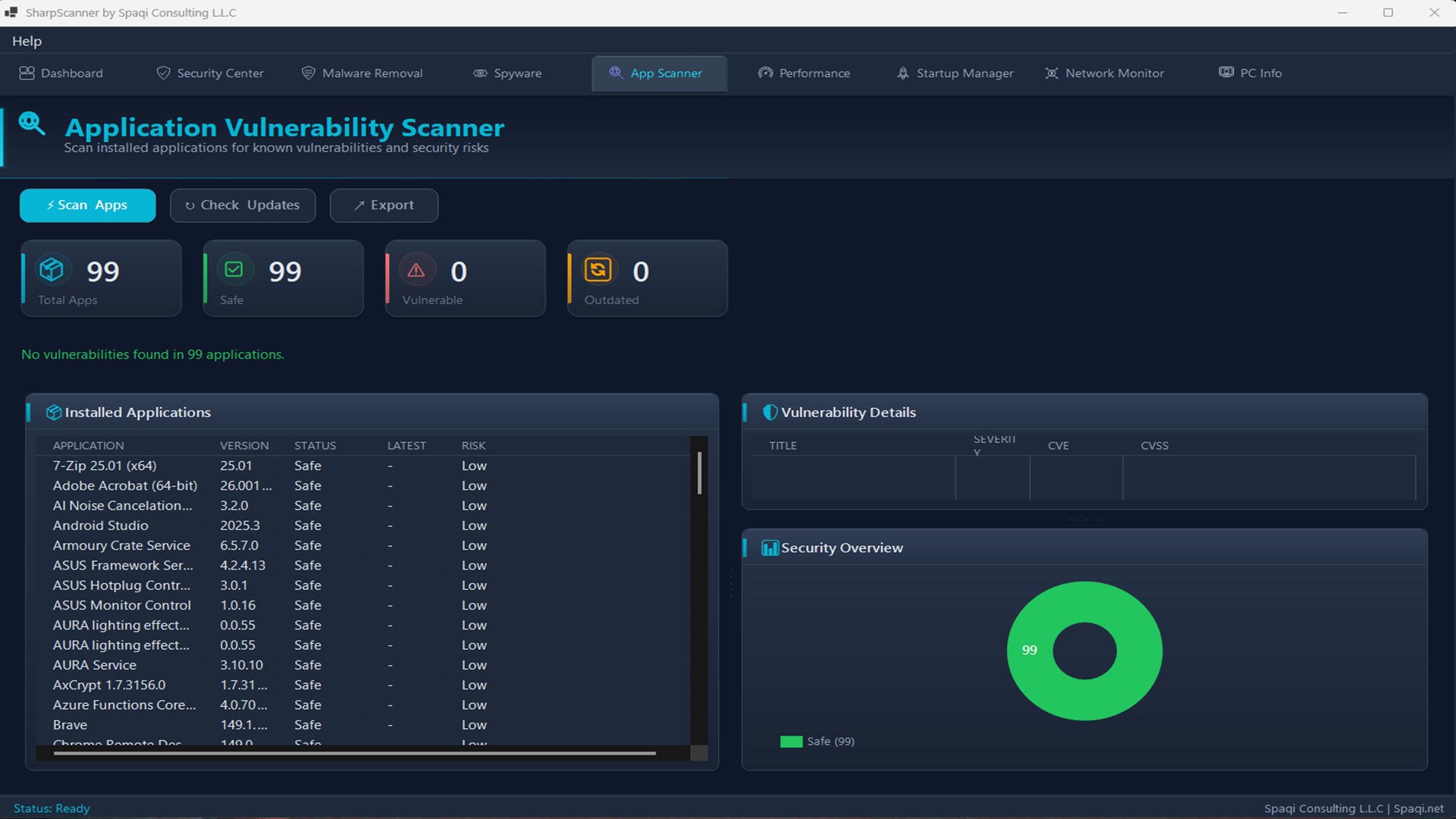1456x819 pixels.
Task: Click the Outdated refresh icon
Action: [598, 269]
